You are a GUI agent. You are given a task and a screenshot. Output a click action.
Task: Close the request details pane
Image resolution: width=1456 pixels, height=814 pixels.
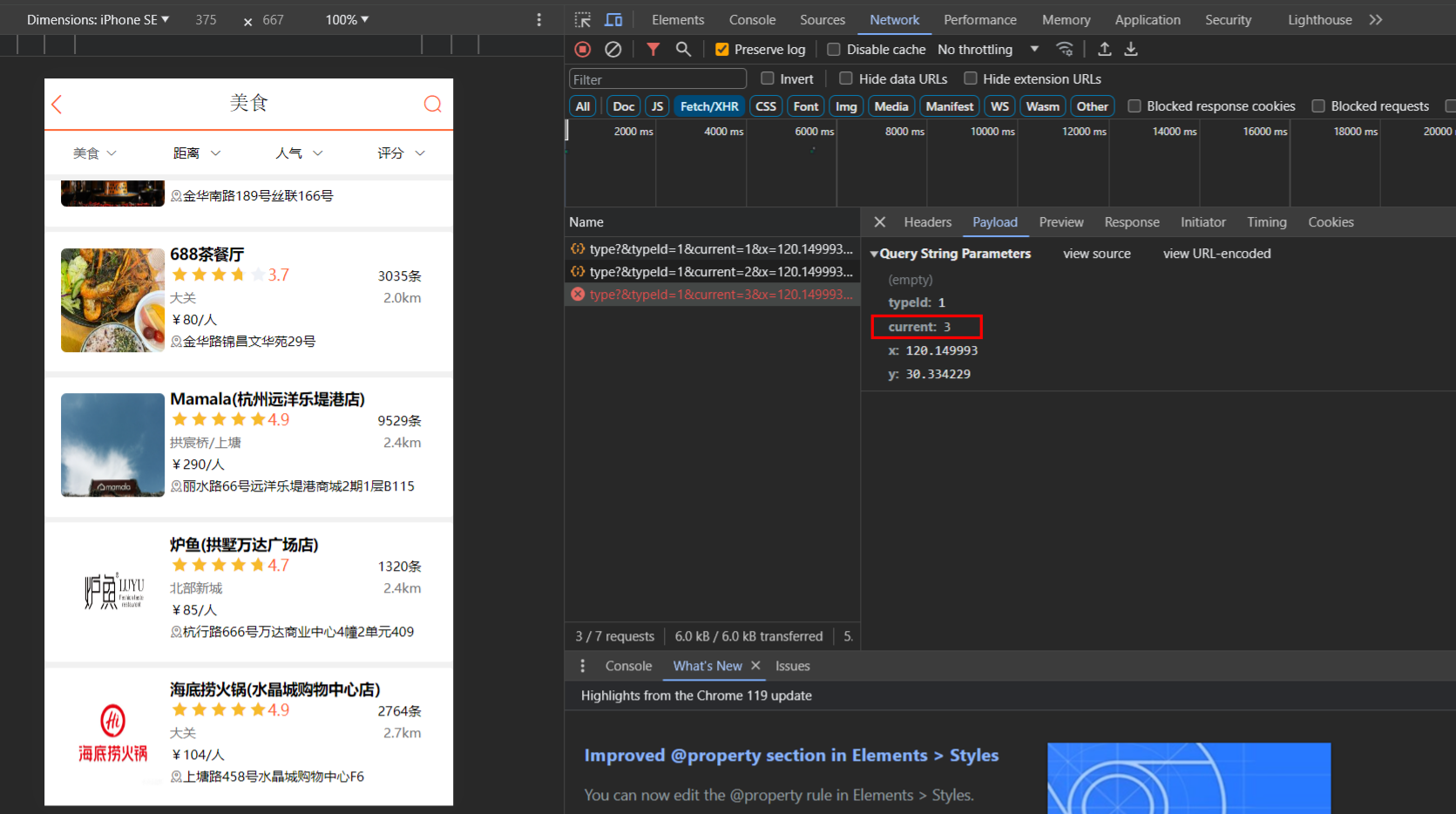tap(880, 222)
